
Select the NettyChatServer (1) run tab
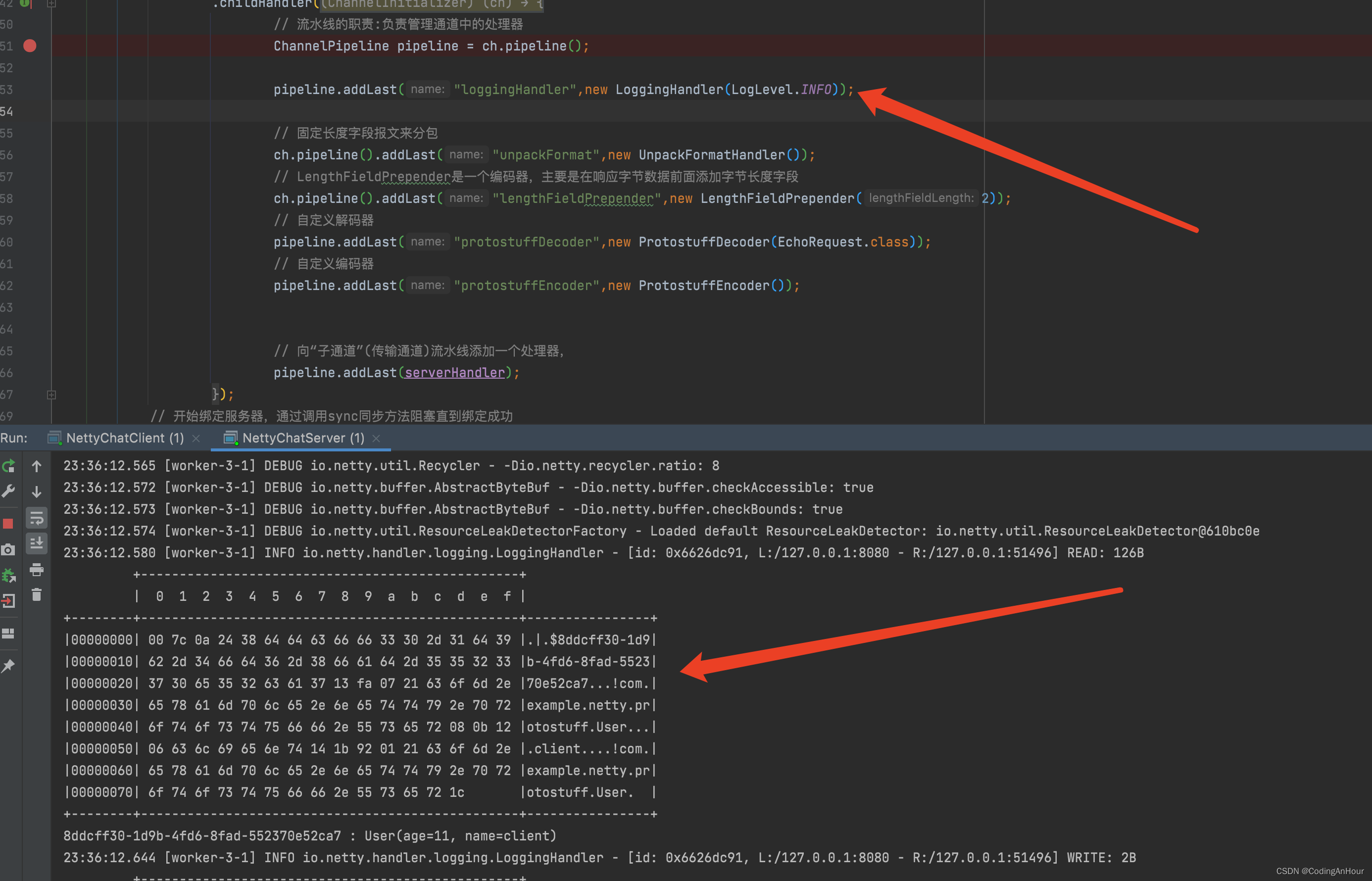pos(302,438)
